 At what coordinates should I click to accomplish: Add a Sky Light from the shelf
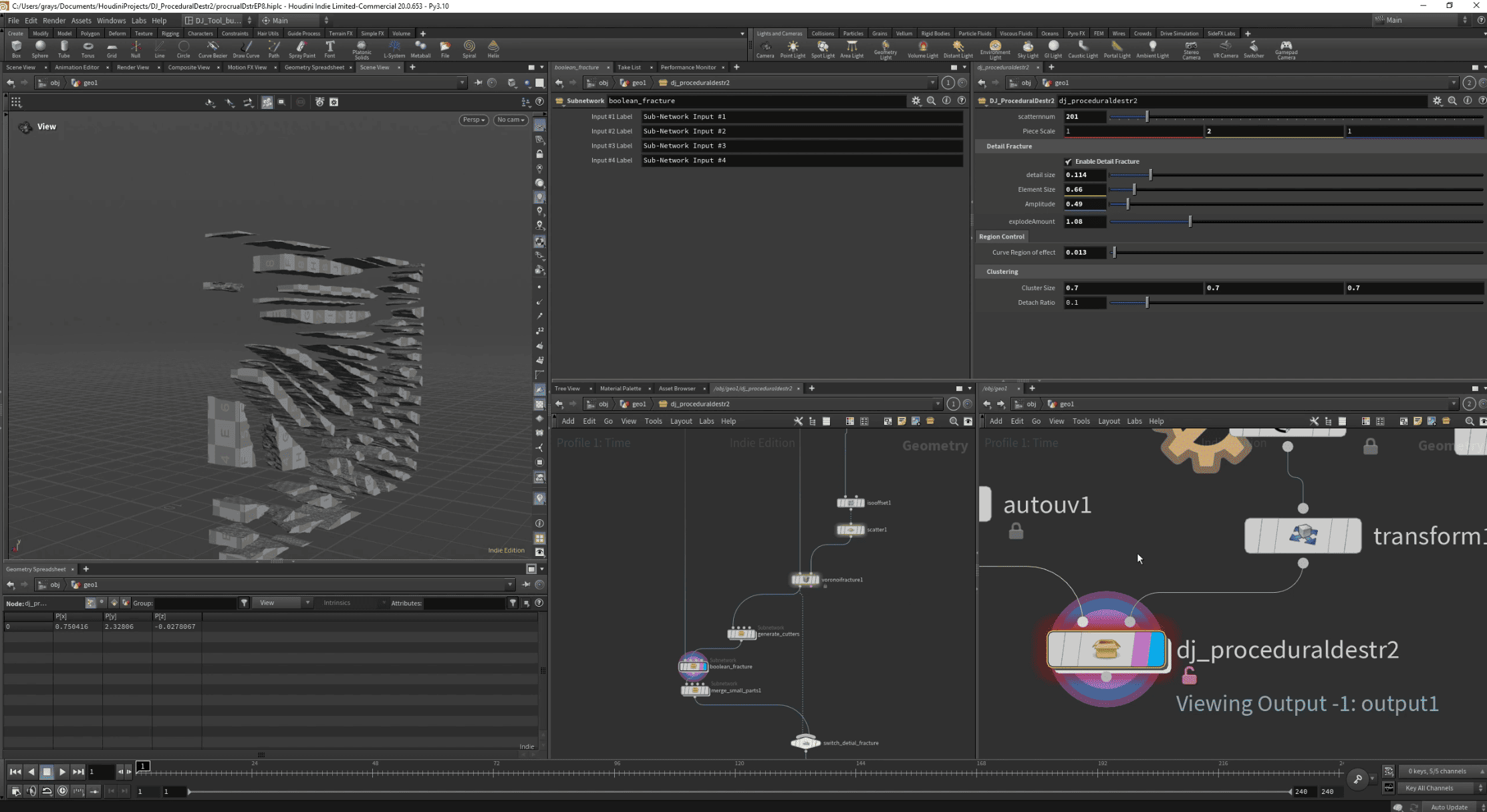click(x=1028, y=49)
